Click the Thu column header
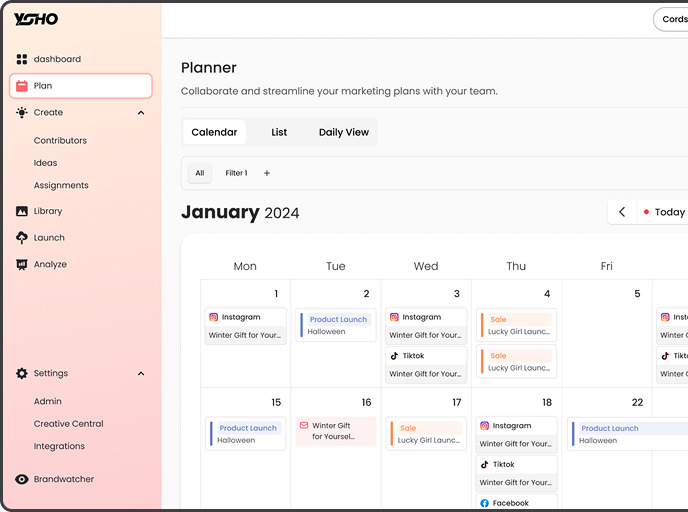 516,266
